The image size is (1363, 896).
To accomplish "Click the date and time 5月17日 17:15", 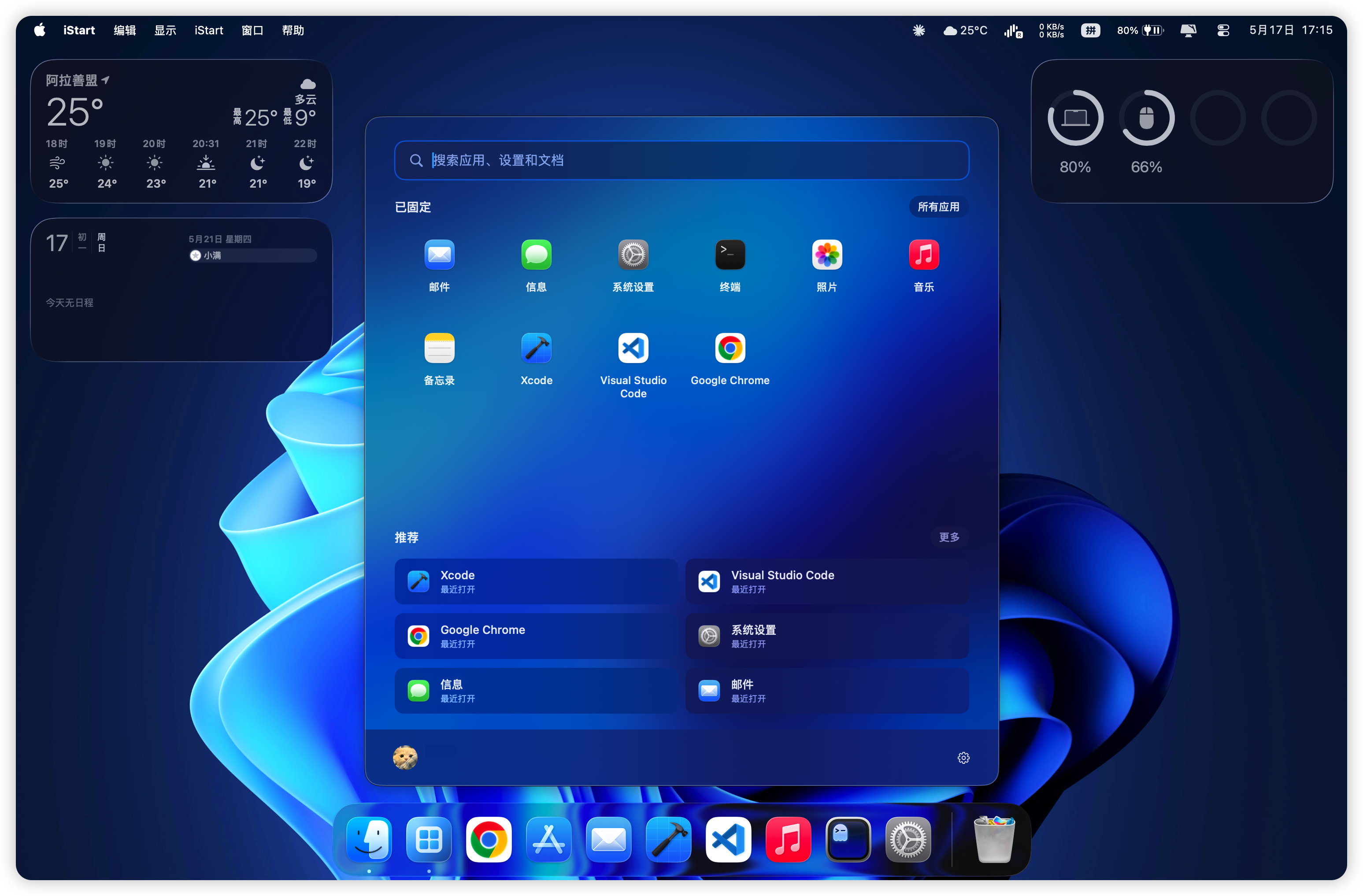I will click(1291, 30).
